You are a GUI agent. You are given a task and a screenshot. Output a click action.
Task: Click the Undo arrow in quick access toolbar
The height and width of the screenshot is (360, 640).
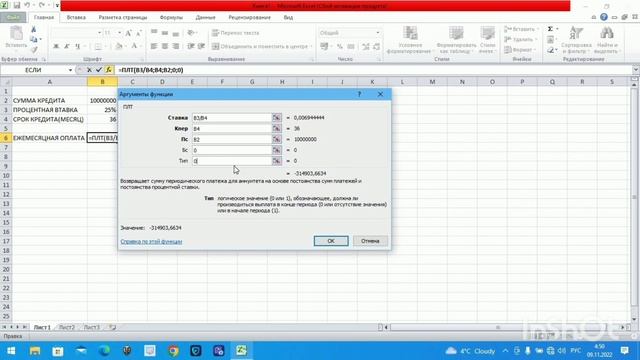click(x=27, y=5)
